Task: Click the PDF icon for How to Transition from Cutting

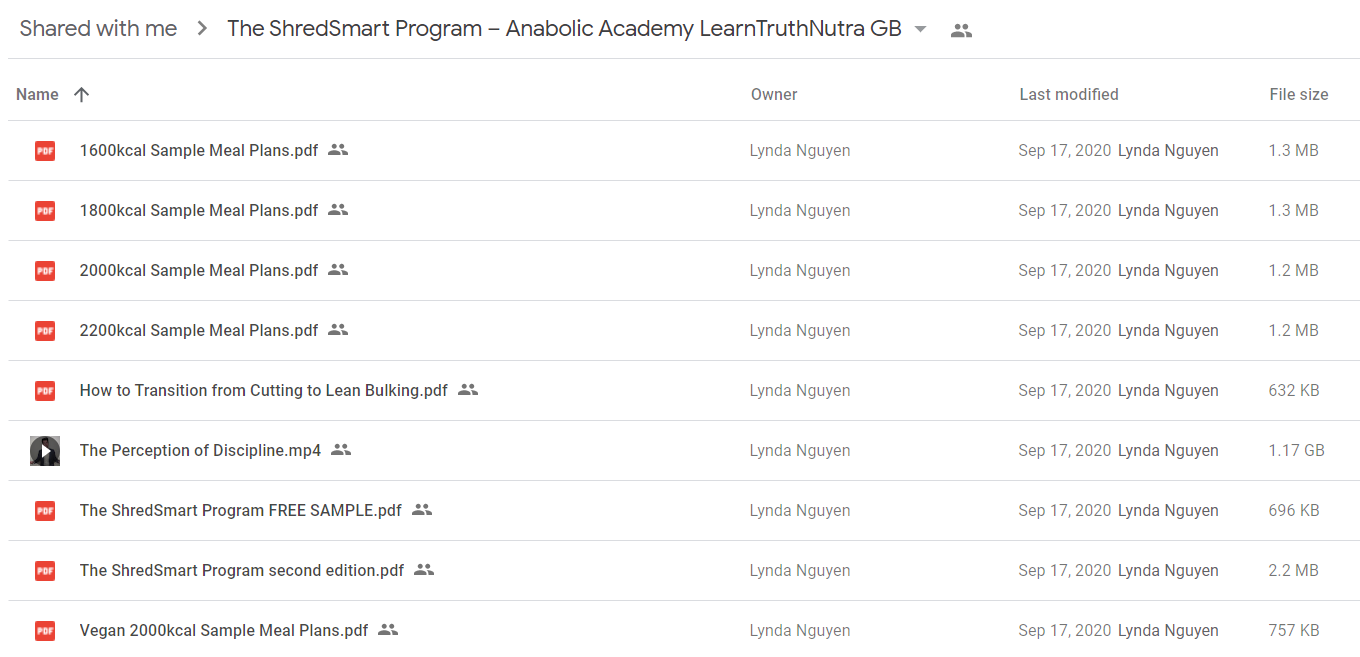Action: click(45, 391)
